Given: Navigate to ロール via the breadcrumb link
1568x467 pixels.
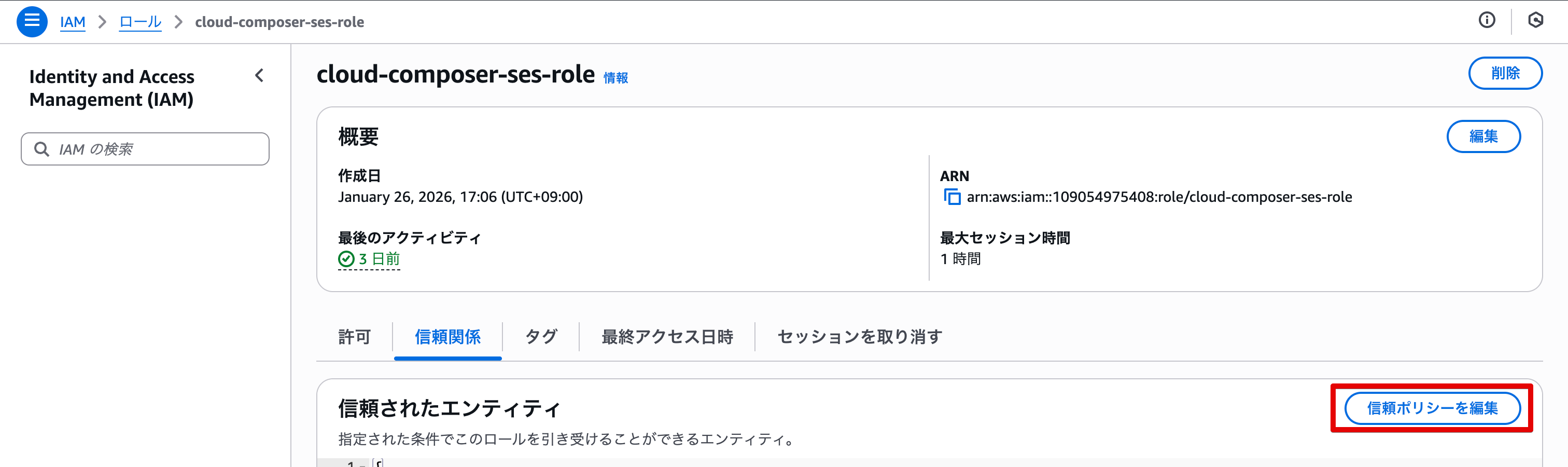Looking at the screenshot, I should pyautogui.click(x=139, y=21).
